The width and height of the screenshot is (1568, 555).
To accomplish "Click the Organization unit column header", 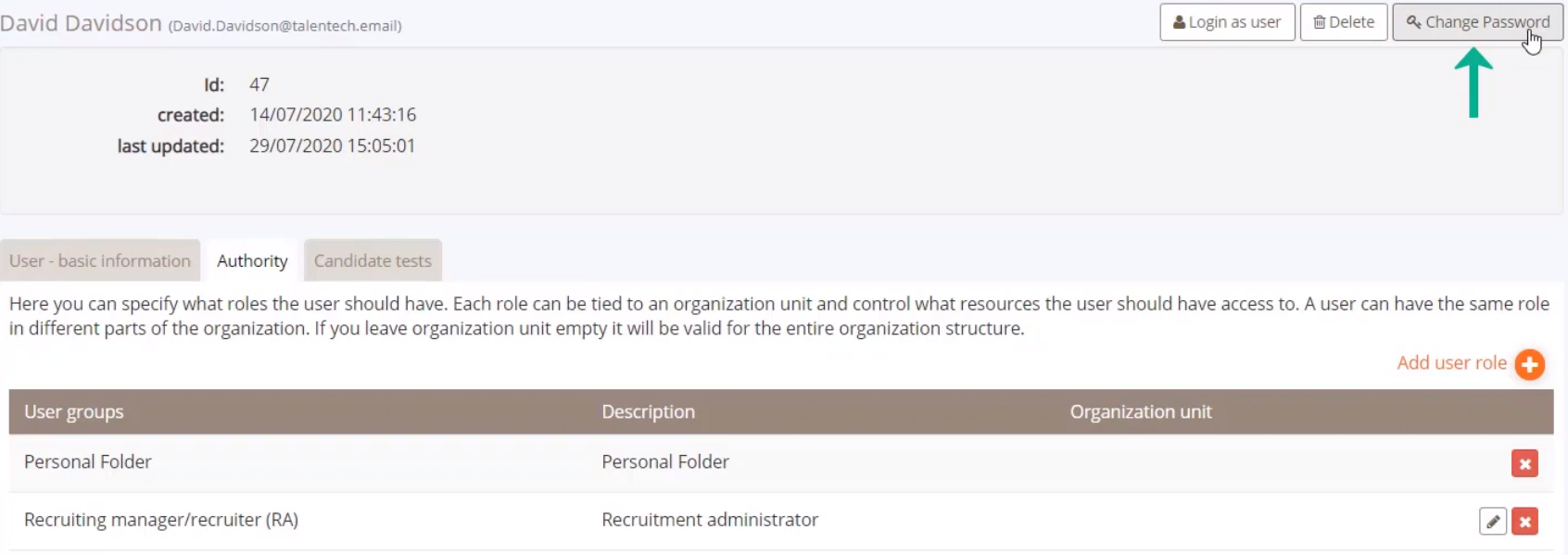I will 1141,412.
